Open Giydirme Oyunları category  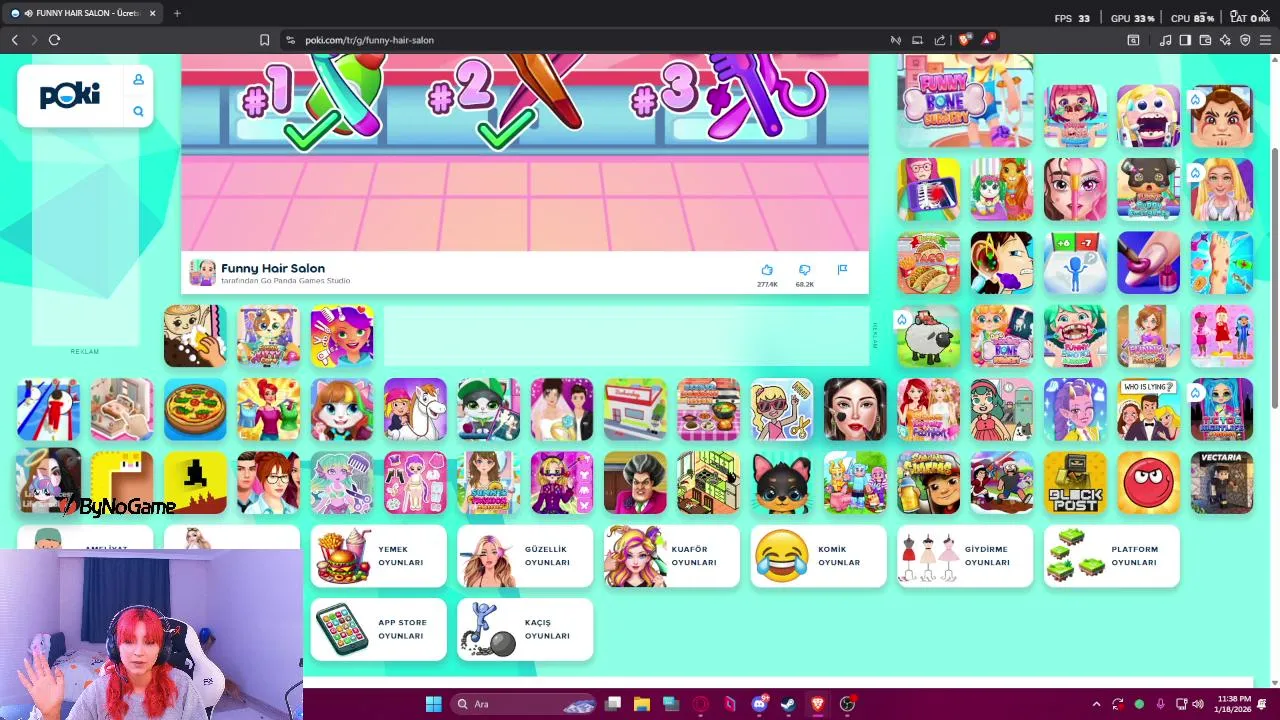click(965, 556)
